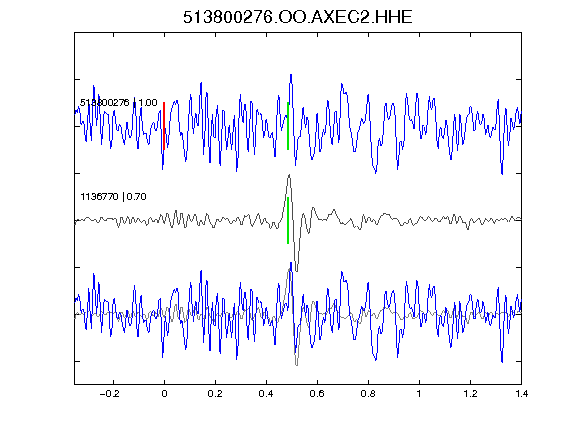Image resolution: width=576 pixels, height=432 pixels.
Task: Click the x-axis tick label 0.6
Action: [317, 394]
